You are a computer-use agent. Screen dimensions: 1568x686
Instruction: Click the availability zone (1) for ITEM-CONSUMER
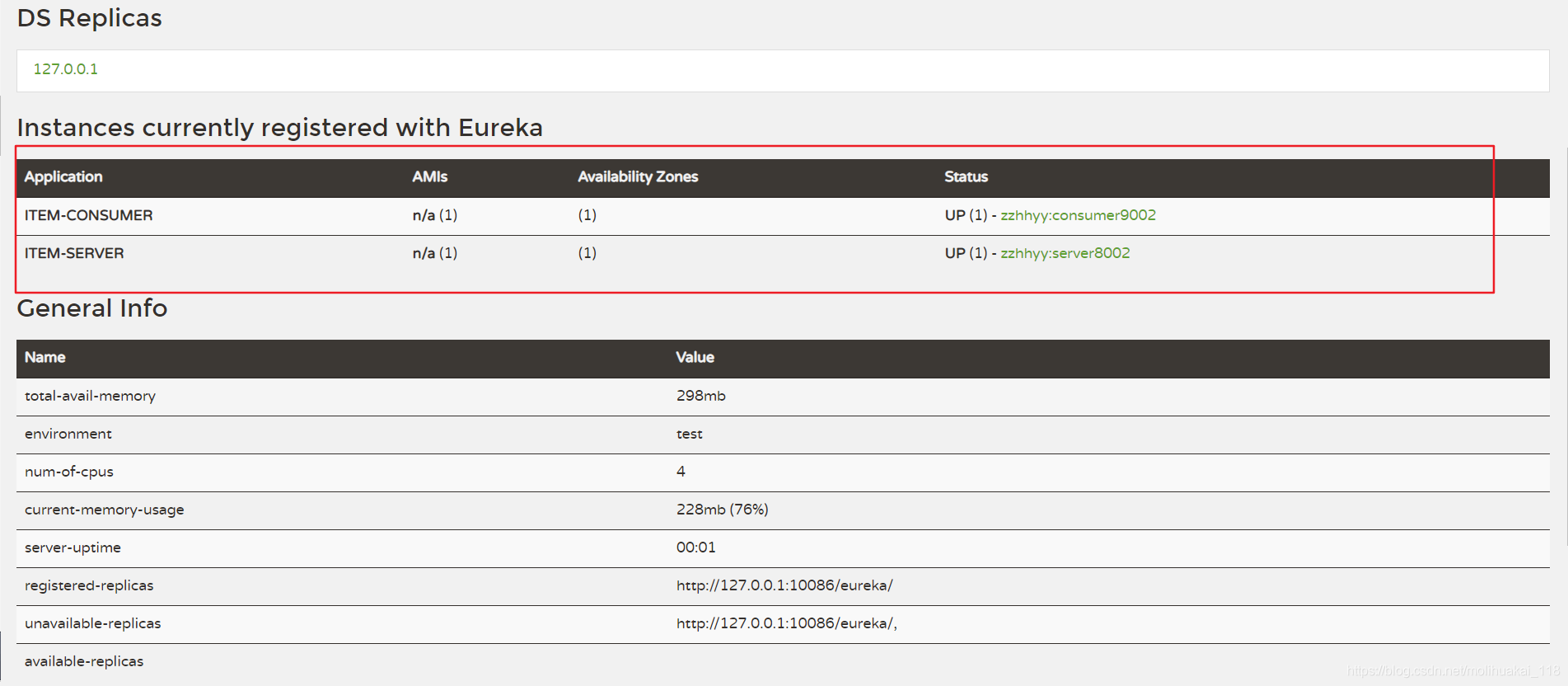[x=587, y=215]
